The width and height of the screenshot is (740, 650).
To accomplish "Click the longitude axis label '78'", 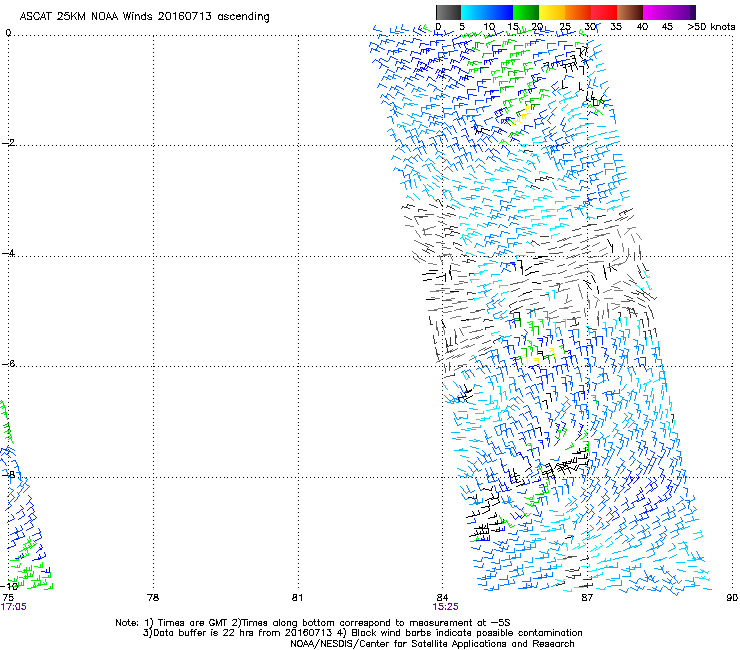I will 153,598.
